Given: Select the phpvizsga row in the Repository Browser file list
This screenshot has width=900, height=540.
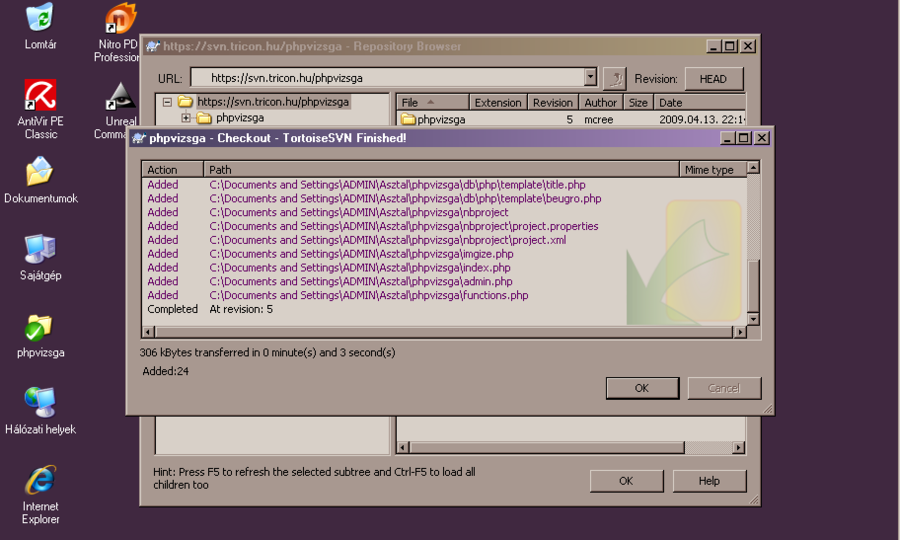Looking at the screenshot, I should coord(571,119).
